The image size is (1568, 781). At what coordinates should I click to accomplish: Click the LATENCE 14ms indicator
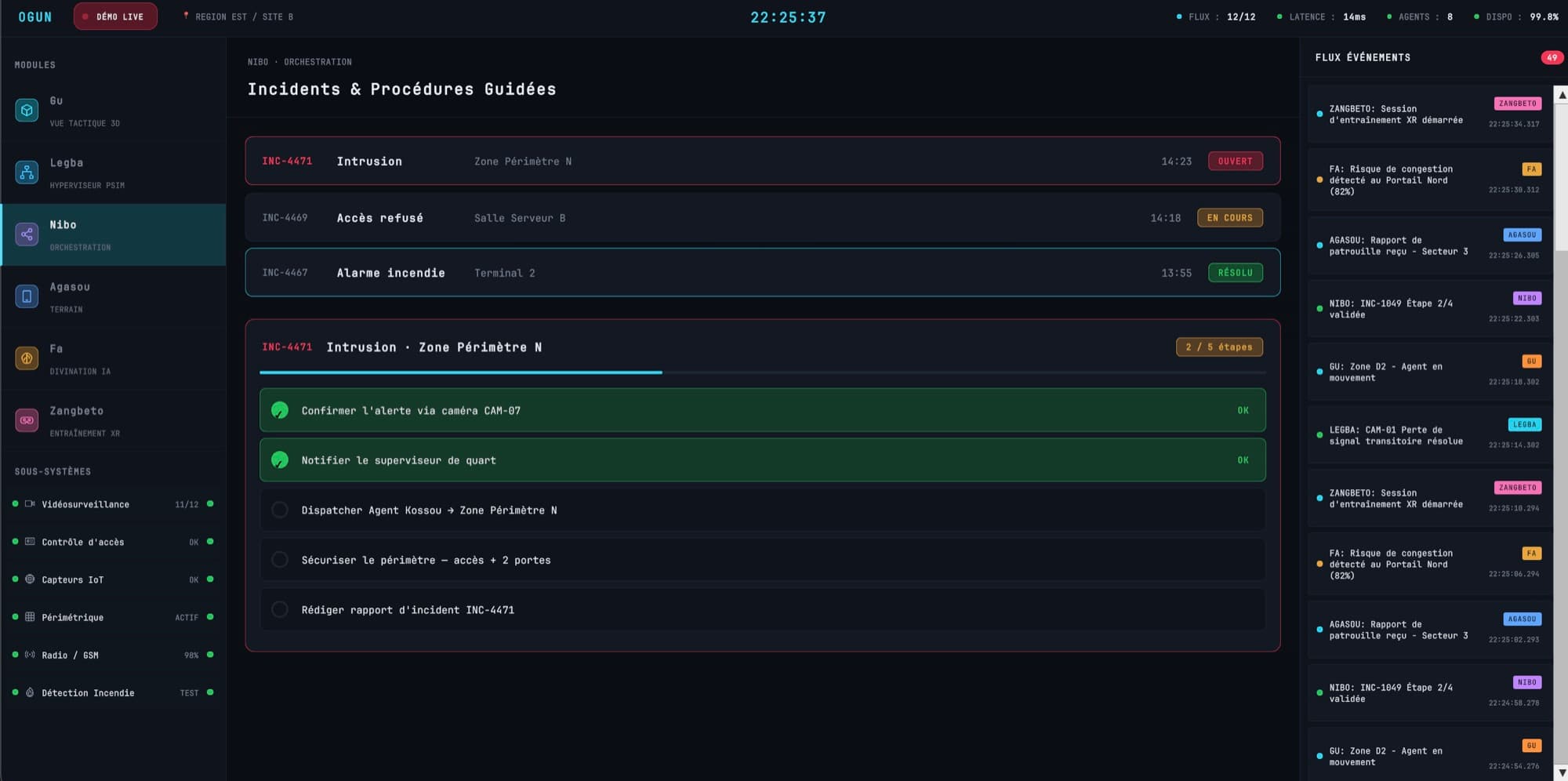coord(1322,16)
